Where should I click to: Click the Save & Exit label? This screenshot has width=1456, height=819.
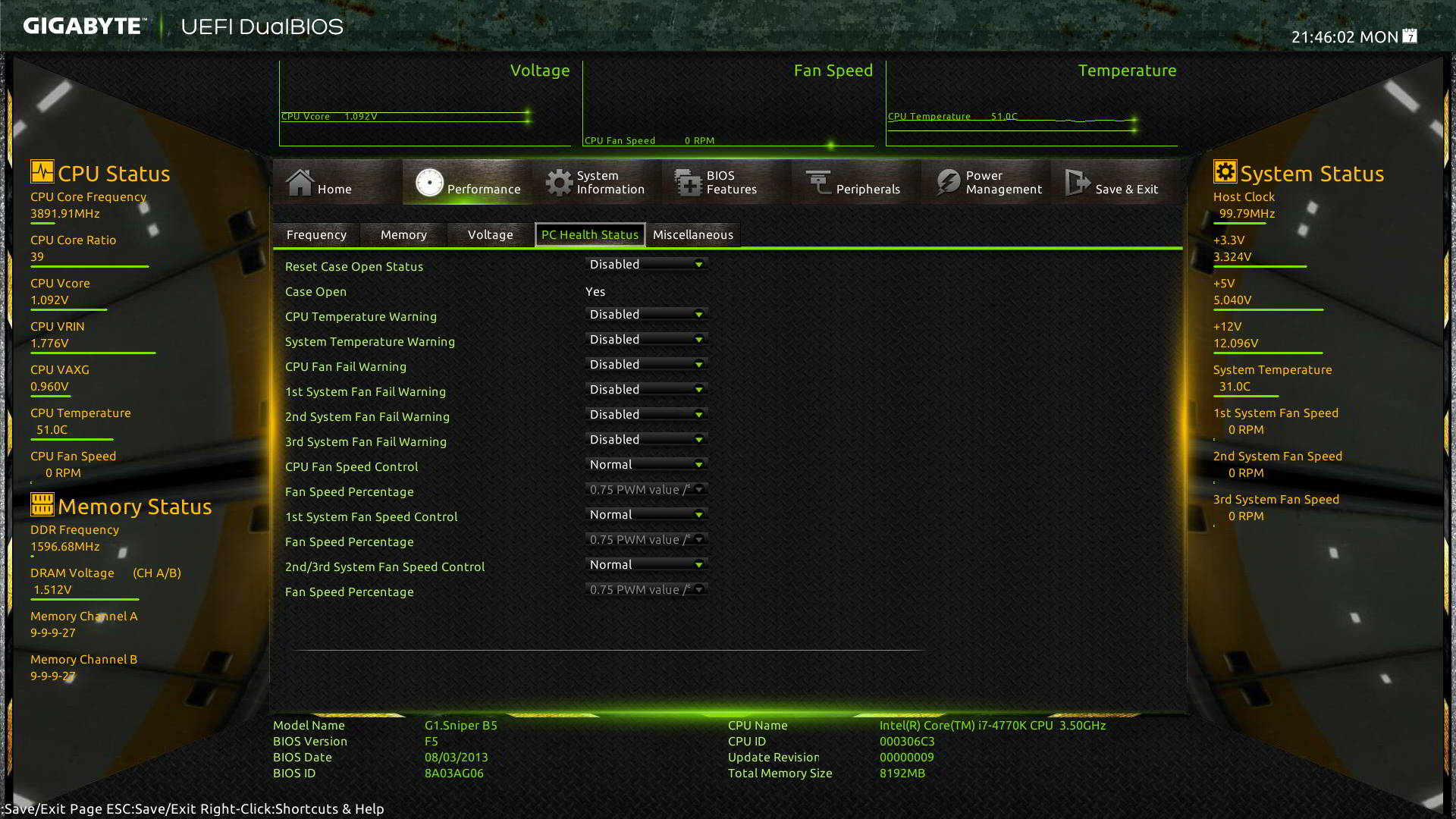pyautogui.click(x=1126, y=189)
